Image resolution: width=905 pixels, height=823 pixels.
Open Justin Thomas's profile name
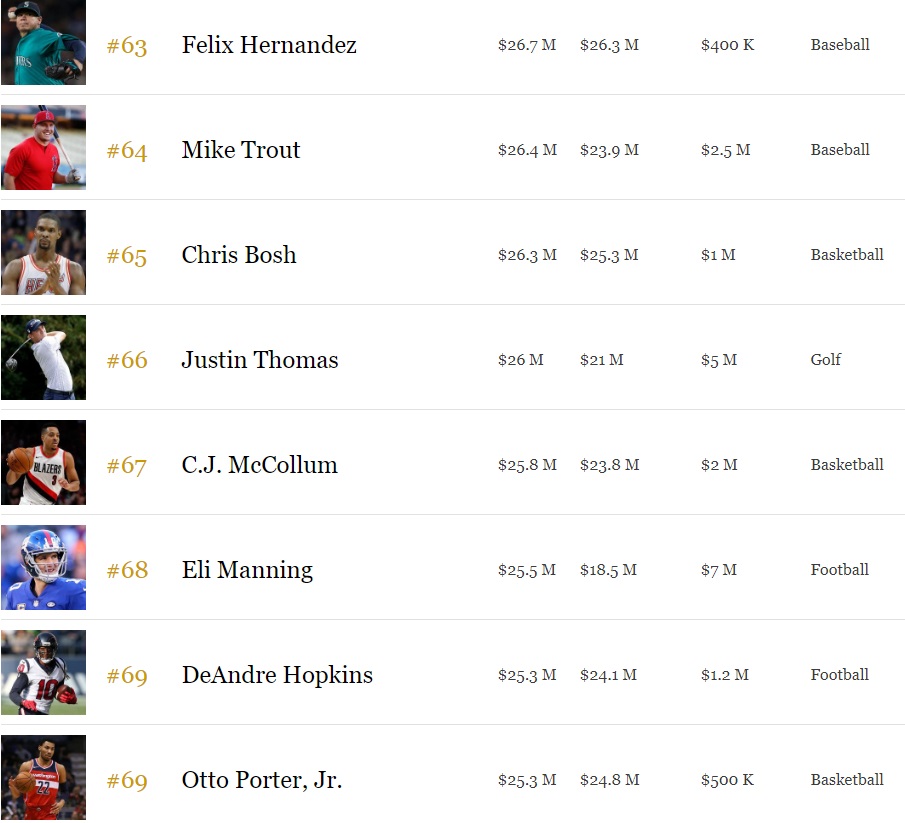click(260, 360)
